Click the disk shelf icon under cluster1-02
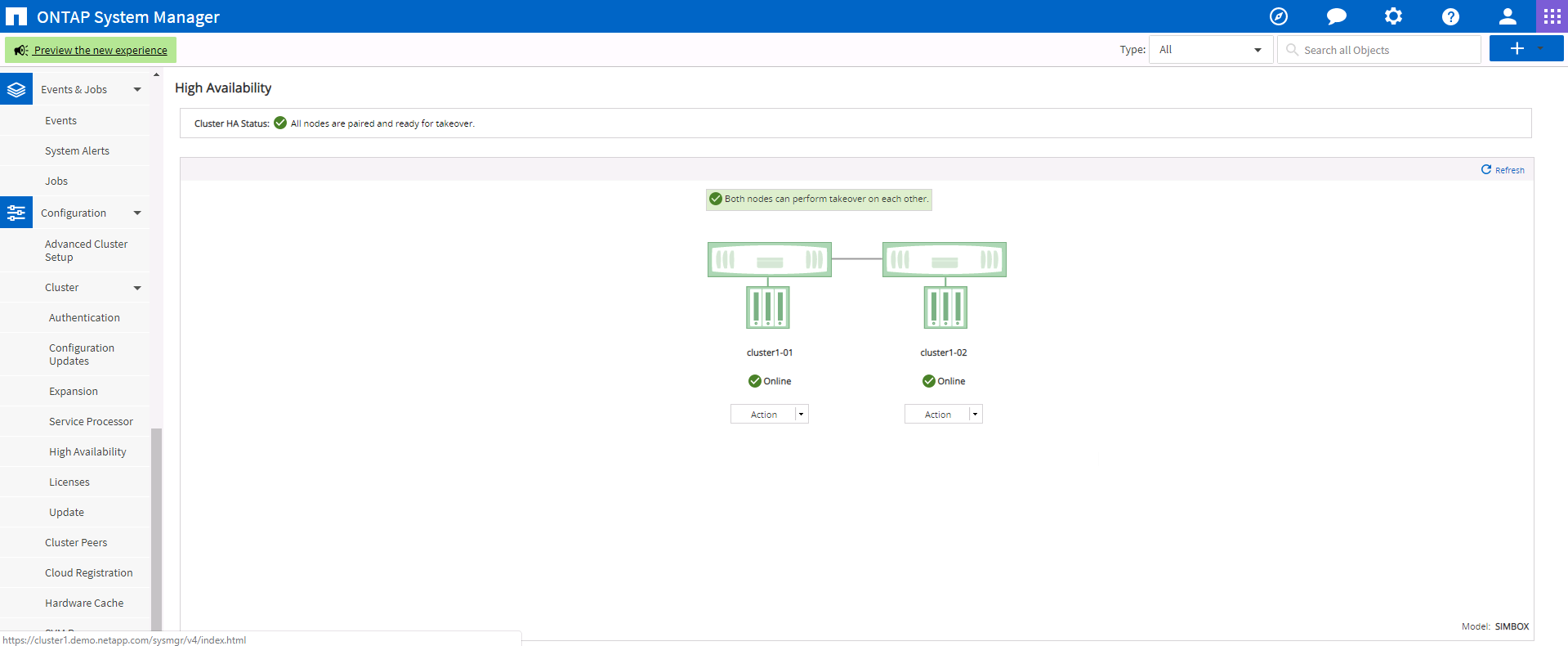 [945, 307]
